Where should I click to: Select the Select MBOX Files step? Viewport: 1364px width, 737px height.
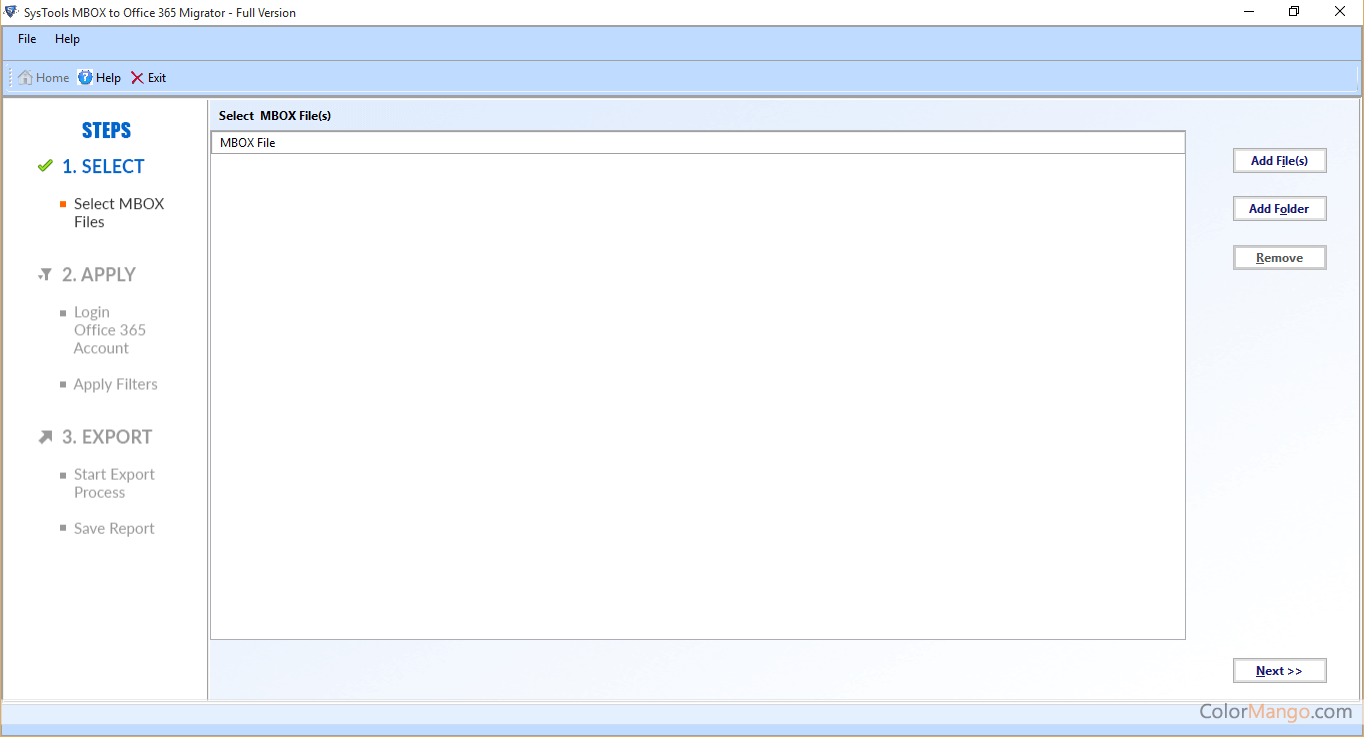[119, 213]
